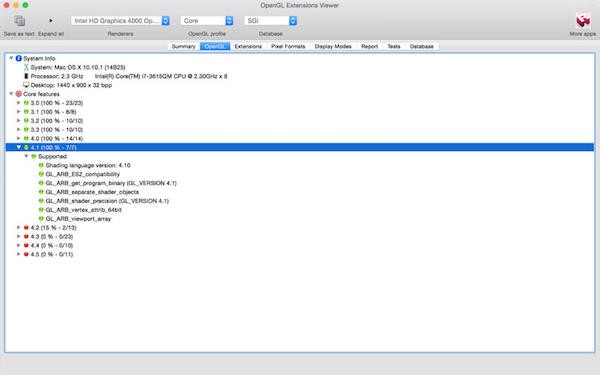600x375 pixels.
Task: Expand the 4.3 (0 % - 0/23) node
Action: [x=18, y=236]
